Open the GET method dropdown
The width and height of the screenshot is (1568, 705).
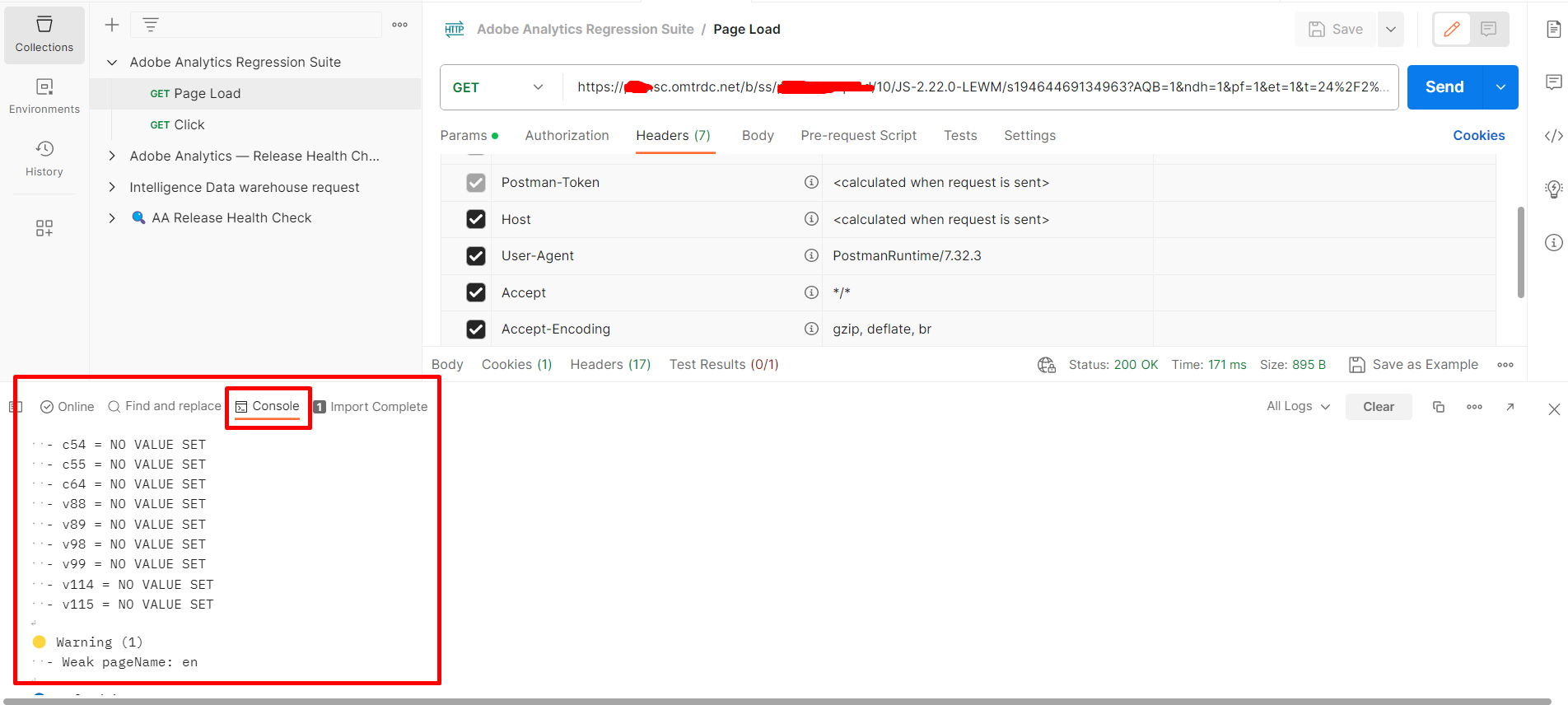pyautogui.click(x=499, y=87)
